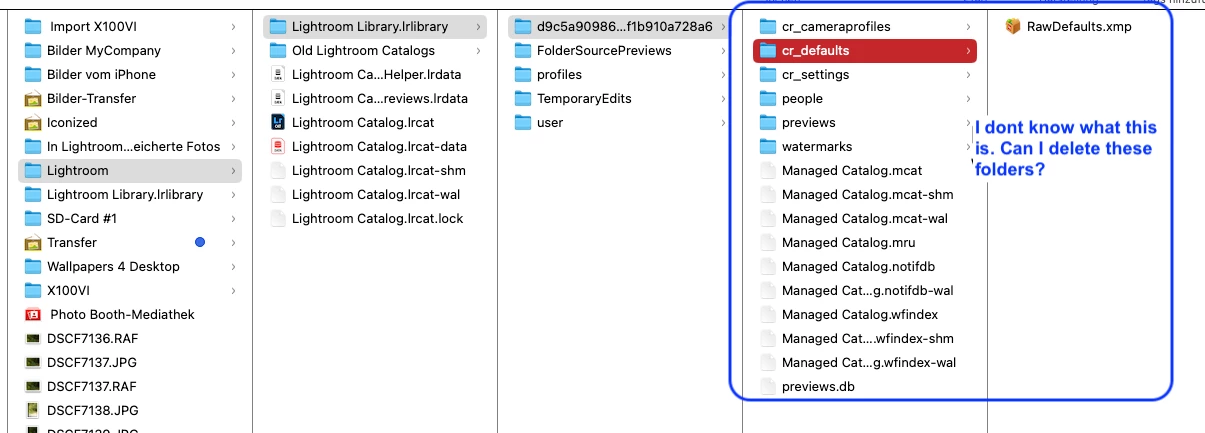
Task: Click the previews.db file icon
Action: [x=767, y=386]
